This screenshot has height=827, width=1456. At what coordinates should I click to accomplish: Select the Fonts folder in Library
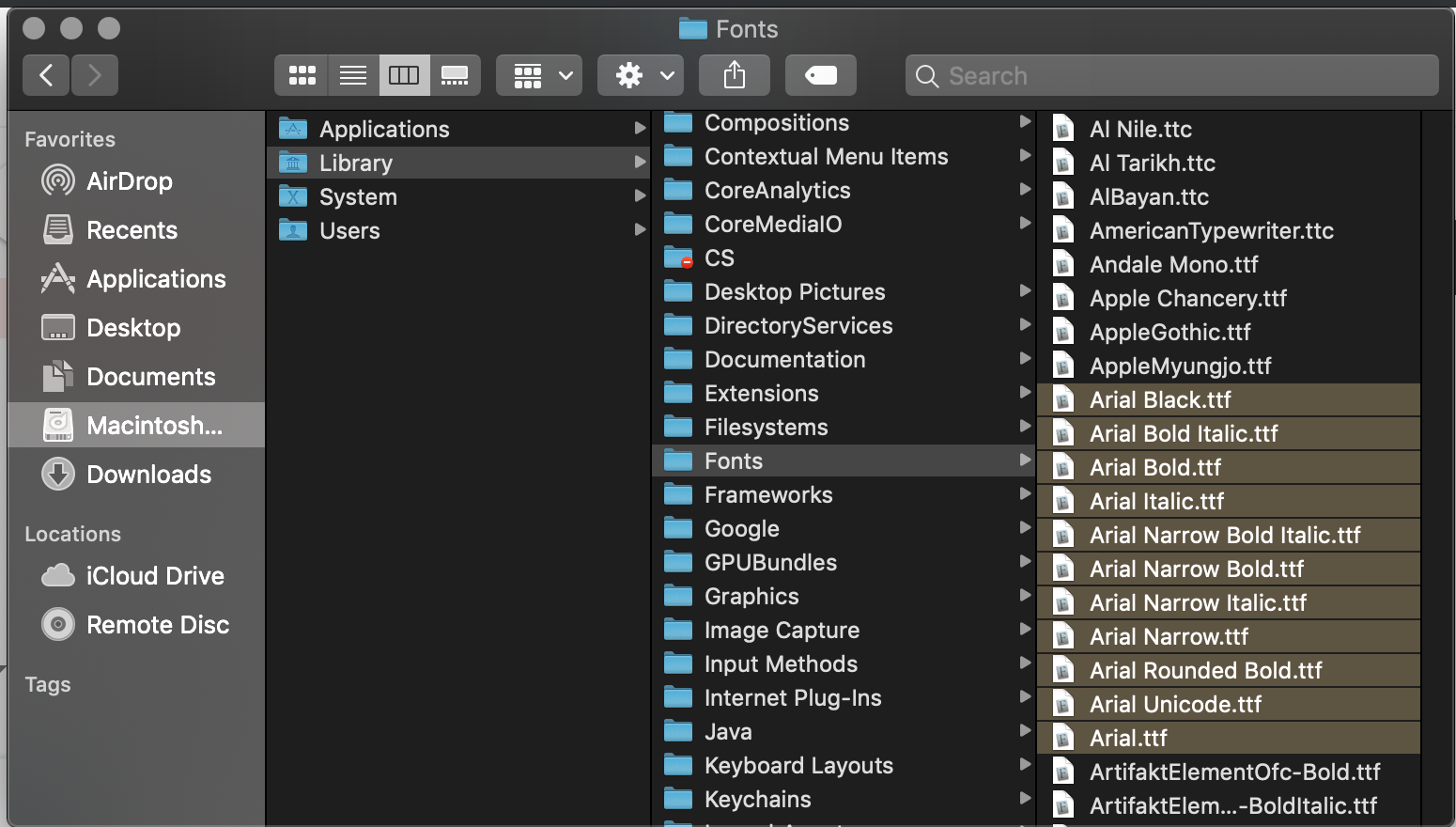[844, 460]
